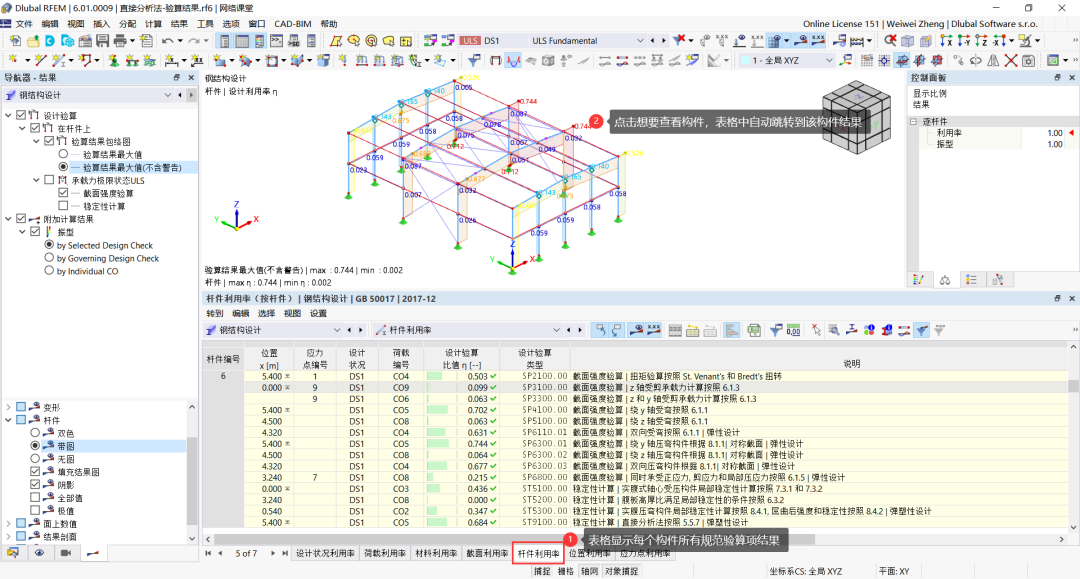The height and width of the screenshot is (579, 1080).
Task: Click the 对象捕捉 status bar button
Action: (x=621, y=571)
